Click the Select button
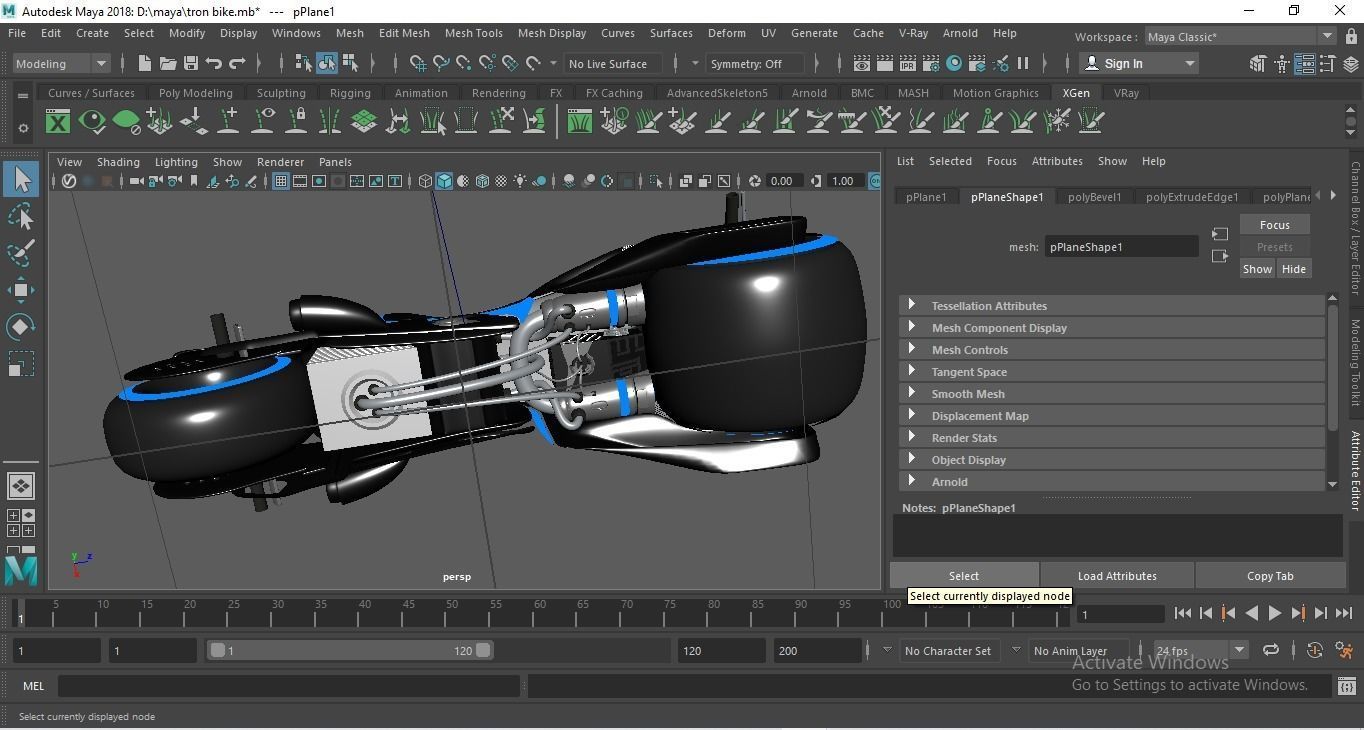 click(964, 576)
